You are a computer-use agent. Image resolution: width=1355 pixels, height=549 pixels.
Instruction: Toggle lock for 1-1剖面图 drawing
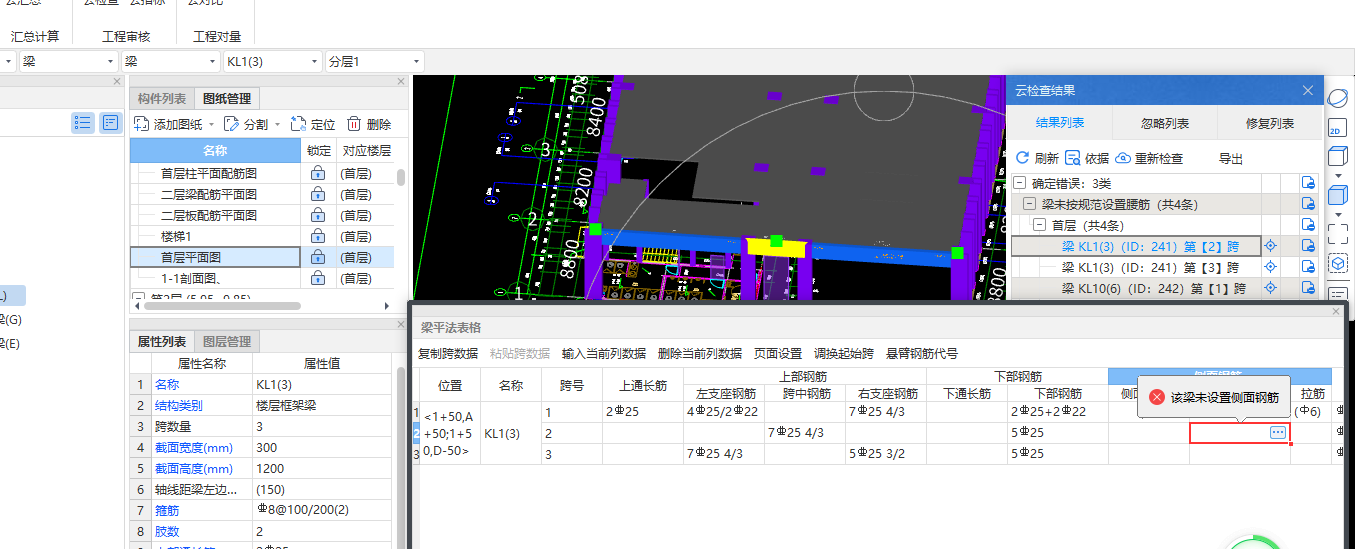[x=318, y=278]
